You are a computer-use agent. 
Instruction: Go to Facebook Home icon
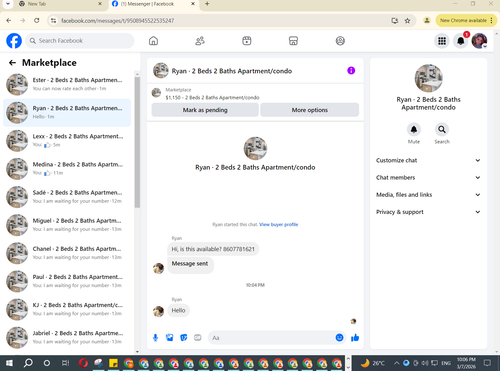153,41
